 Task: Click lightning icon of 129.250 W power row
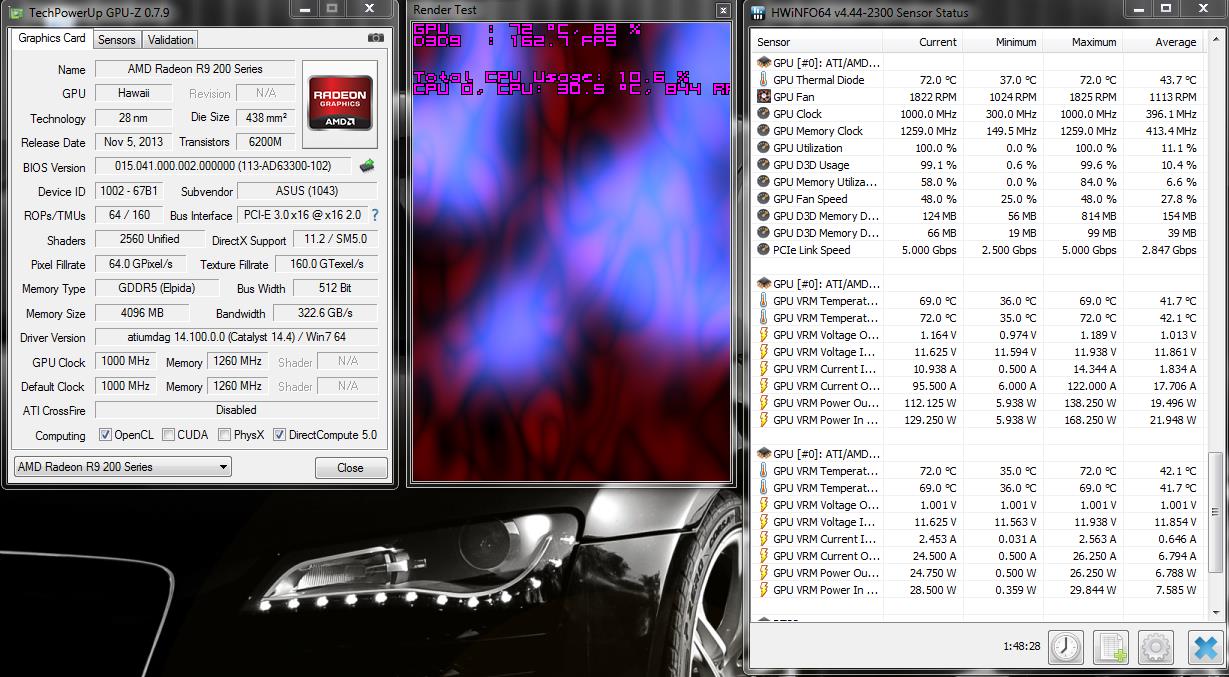tap(764, 420)
